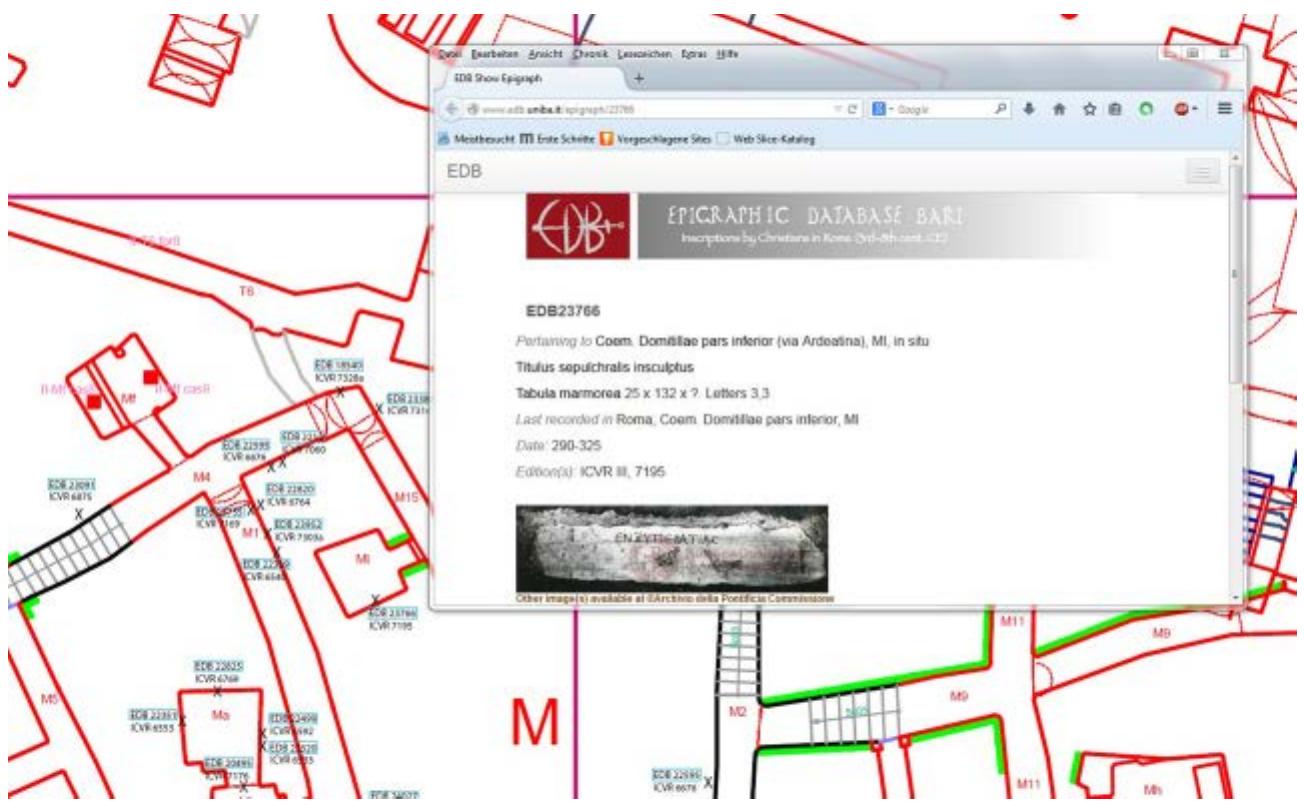Click the EDB brand link in page header

tap(464, 171)
